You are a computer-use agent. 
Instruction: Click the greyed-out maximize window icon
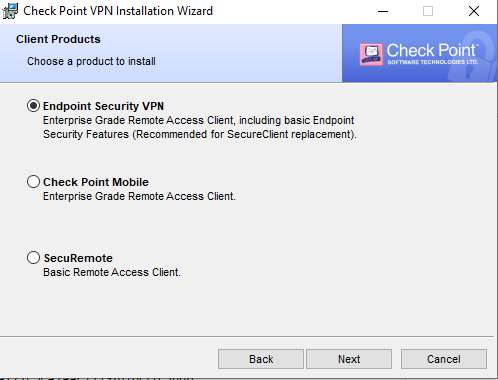[428, 11]
